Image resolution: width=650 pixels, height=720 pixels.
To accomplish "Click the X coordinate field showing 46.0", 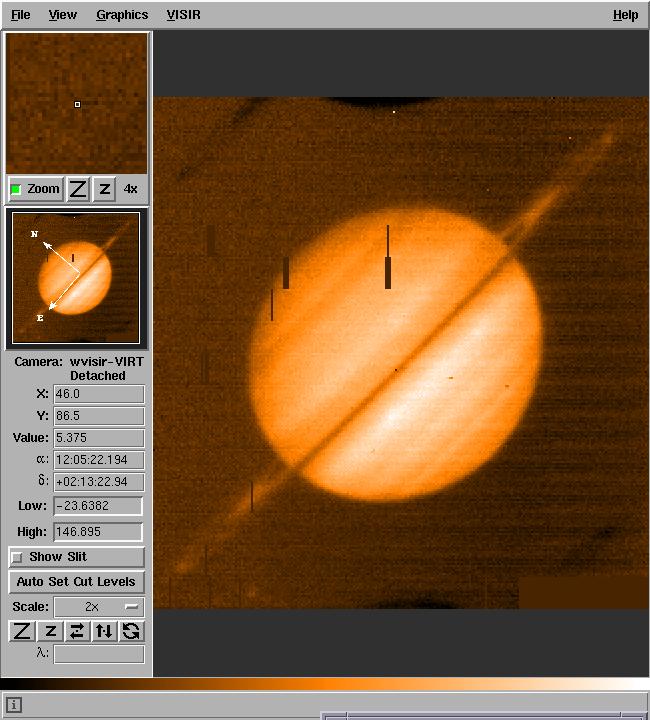I will coord(99,394).
